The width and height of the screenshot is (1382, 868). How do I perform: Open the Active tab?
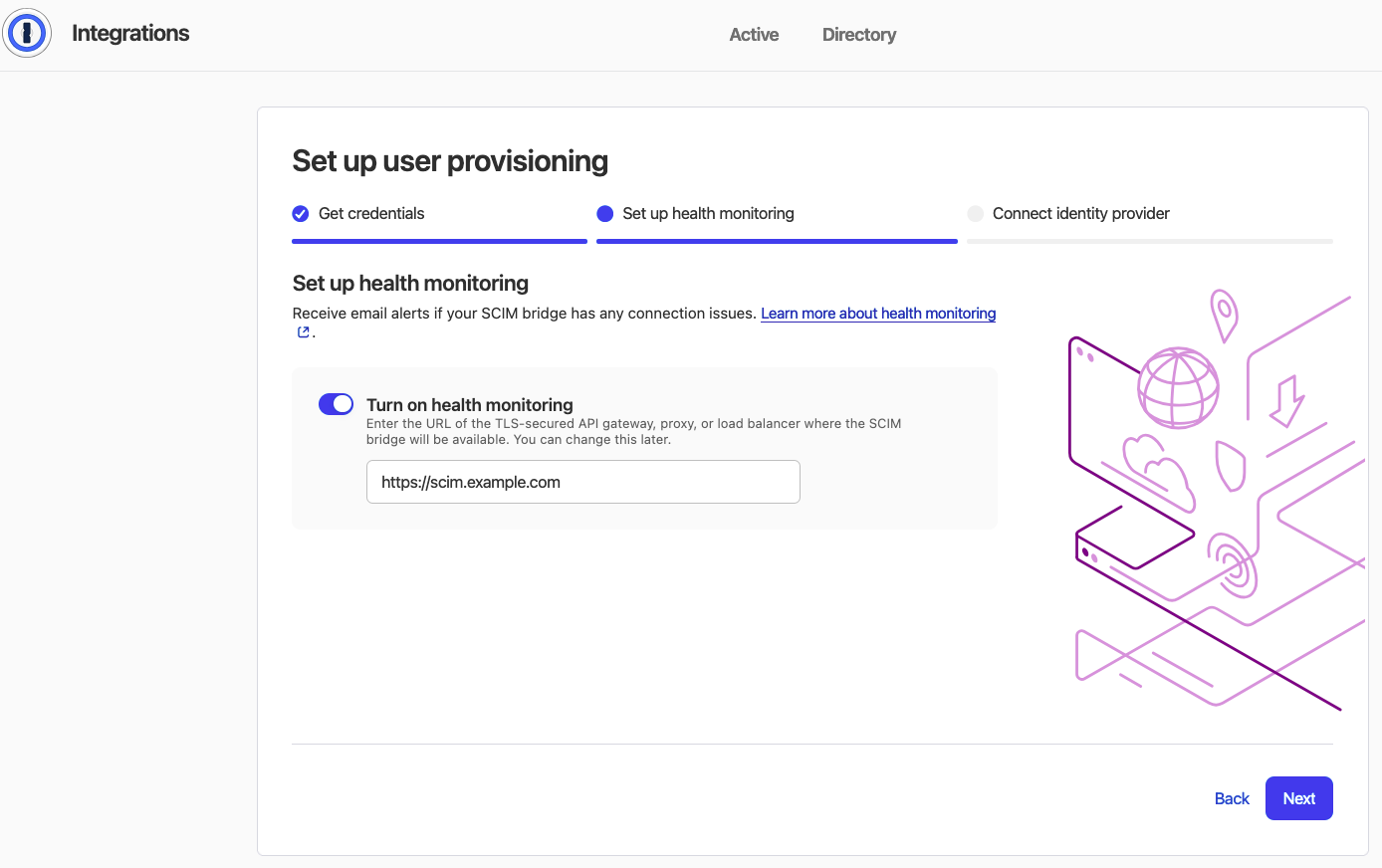(754, 35)
